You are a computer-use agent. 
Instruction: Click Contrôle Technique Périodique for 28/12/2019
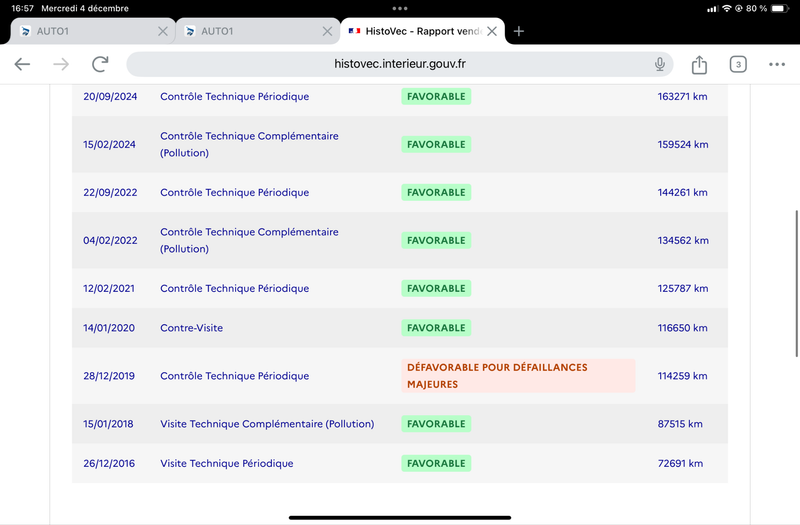point(235,376)
